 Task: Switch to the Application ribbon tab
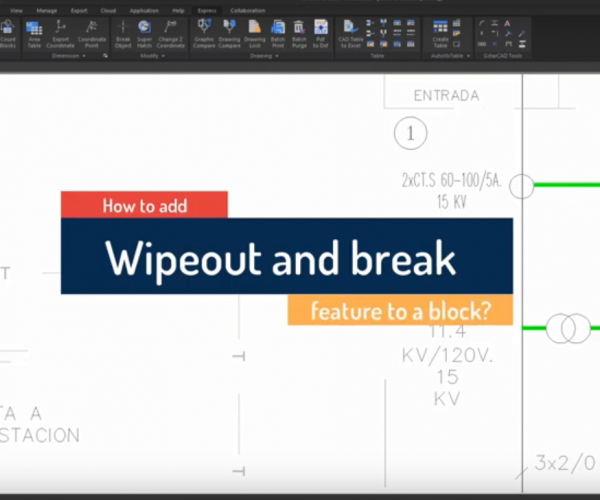point(144,11)
